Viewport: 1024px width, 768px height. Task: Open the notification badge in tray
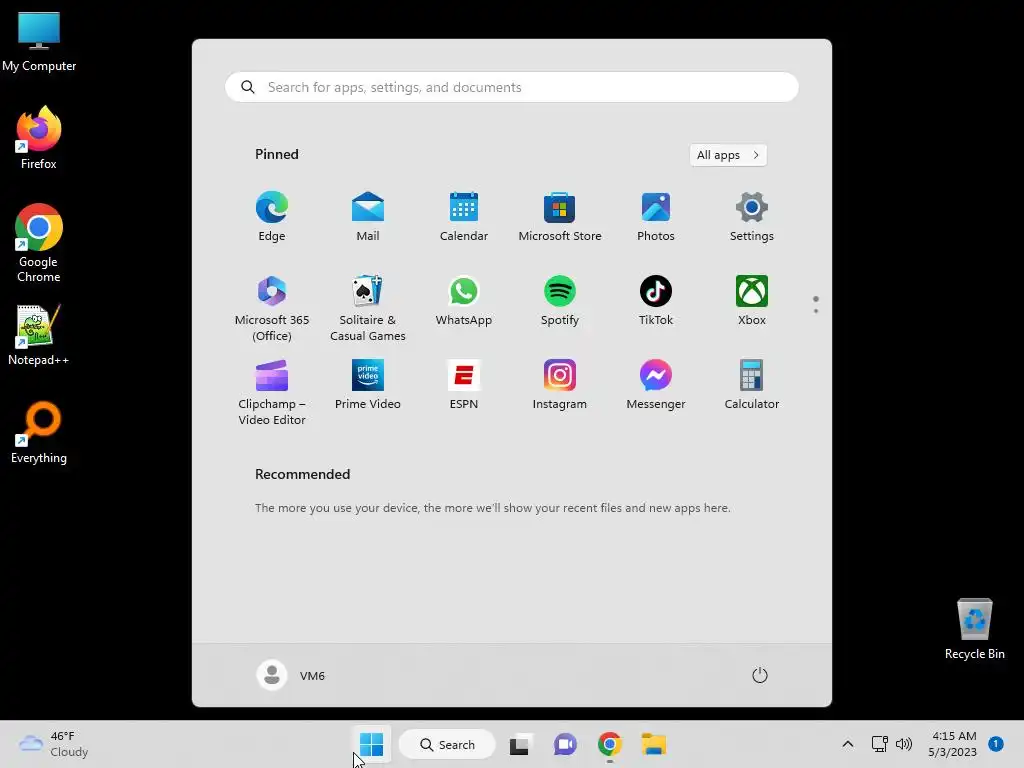click(996, 744)
